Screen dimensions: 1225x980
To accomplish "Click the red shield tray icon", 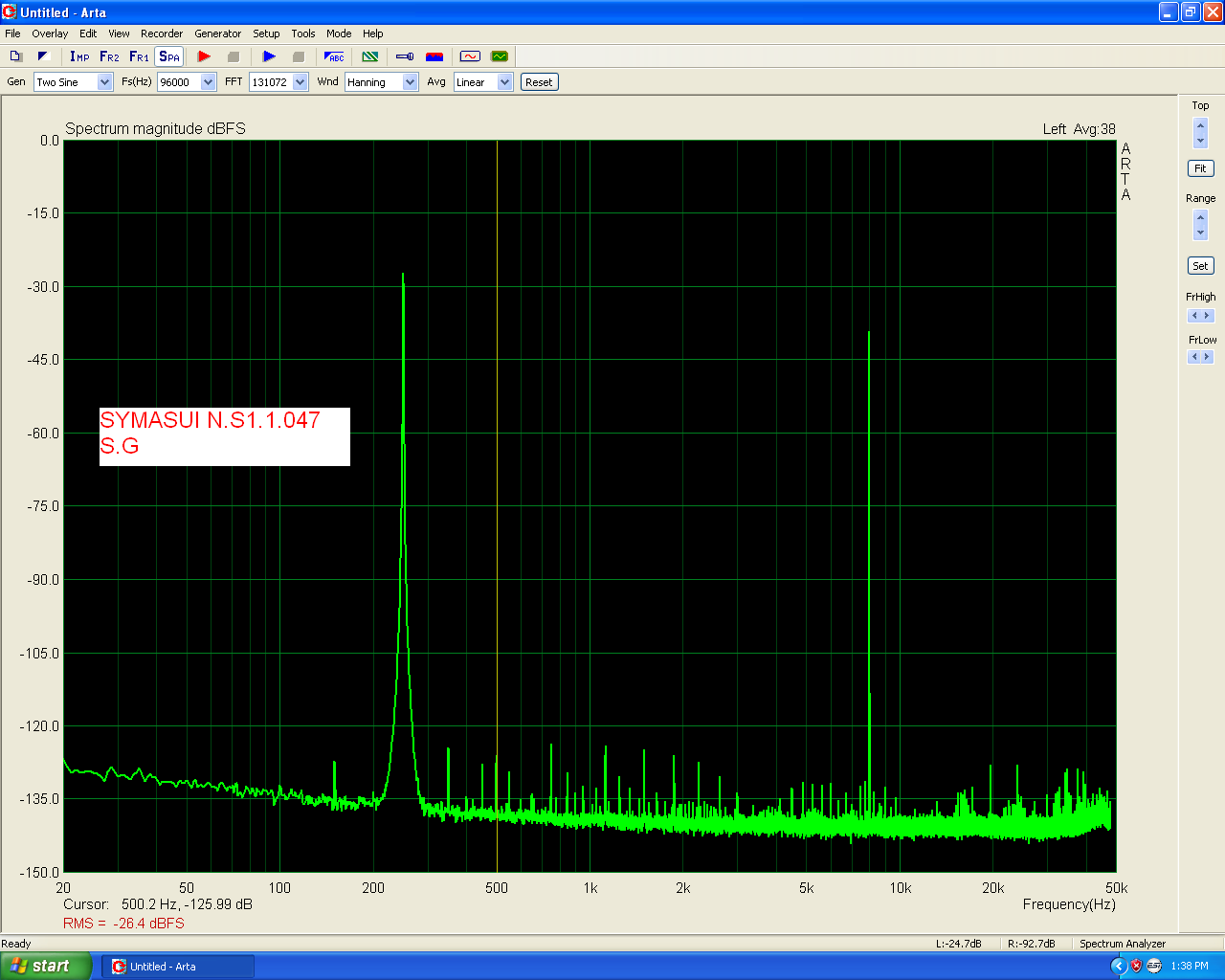I will coord(1136,967).
